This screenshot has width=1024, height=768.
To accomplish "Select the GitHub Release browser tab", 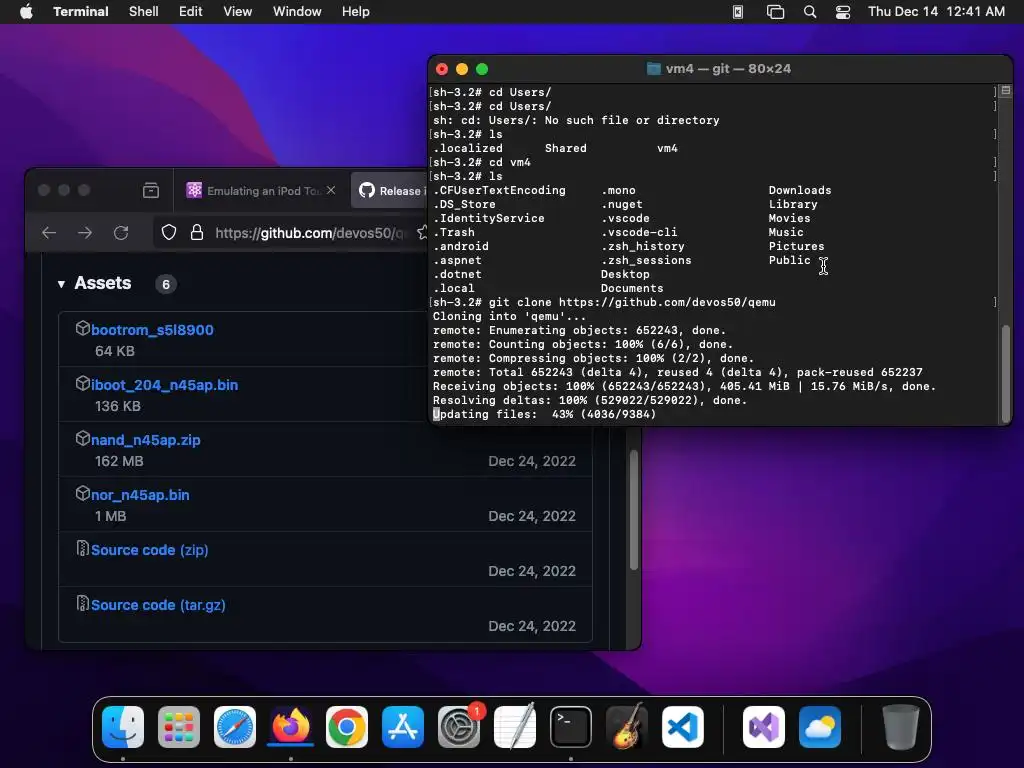I will [391, 191].
